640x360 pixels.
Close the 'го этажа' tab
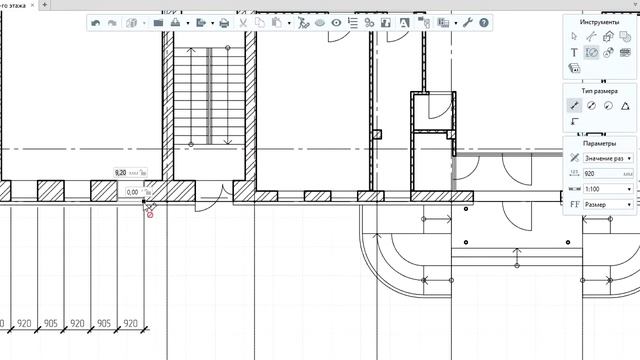[x=32, y=5]
